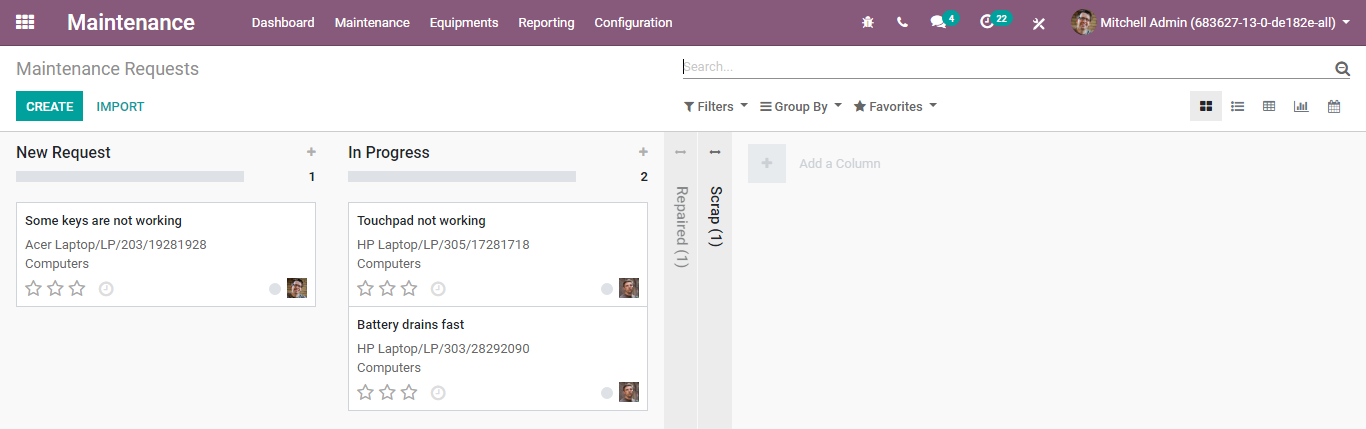The height and width of the screenshot is (429, 1366).
Task: Set second star on Some keys card
Action: click(x=56, y=288)
